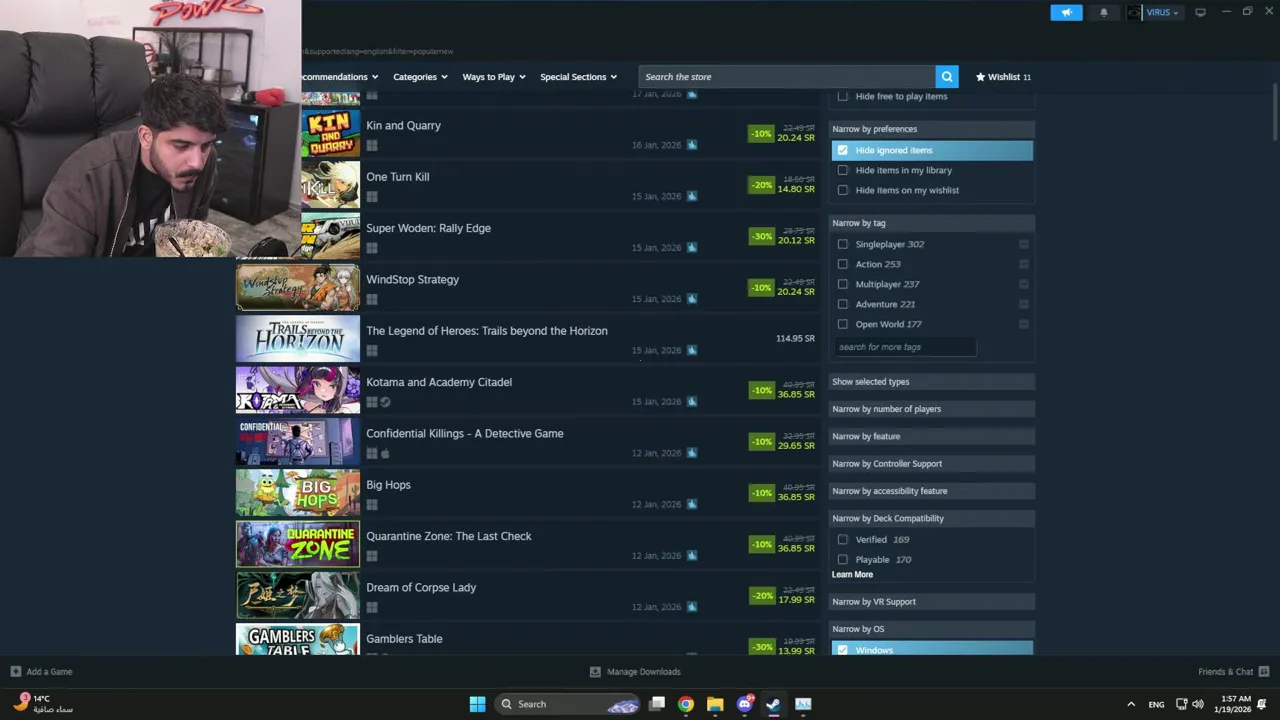Open Friends & Chat icon
The height and width of the screenshot is (720, 1280).
tap(1264, 672)
